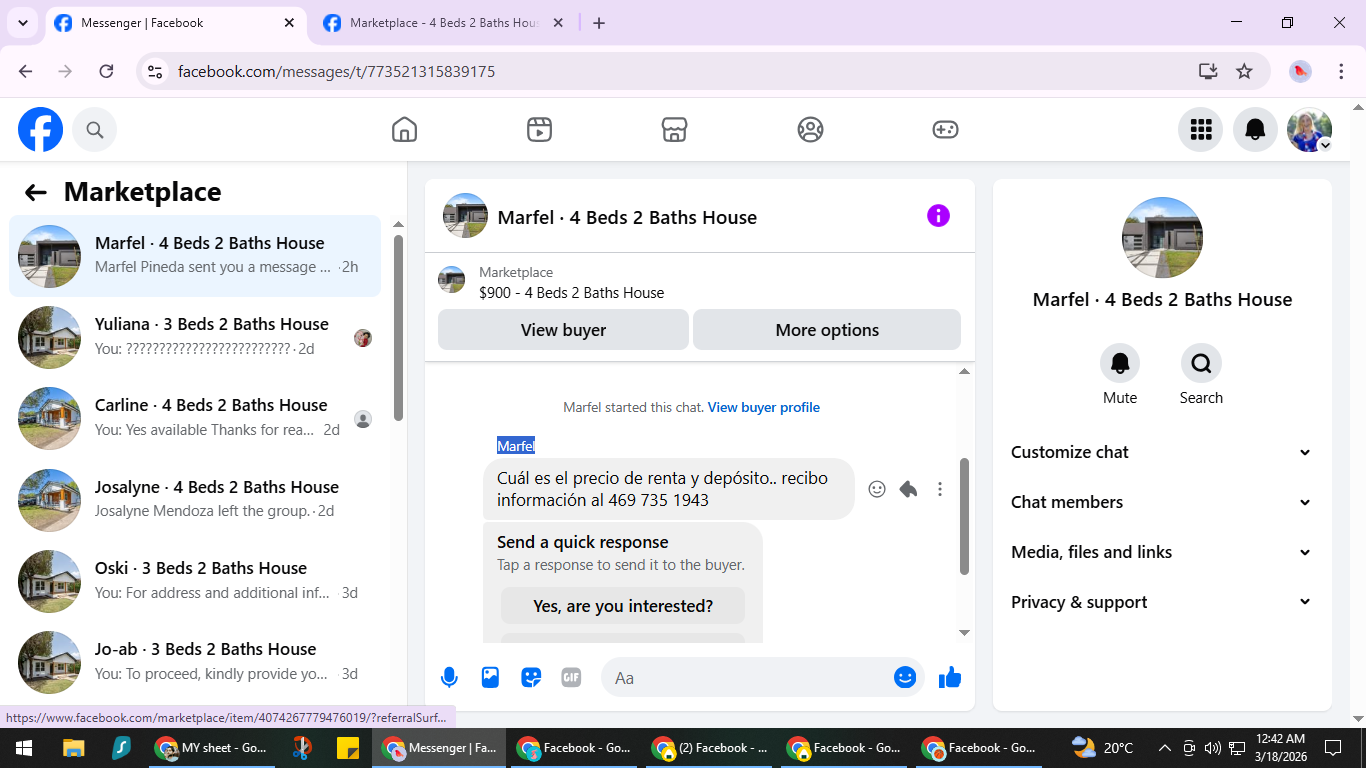Go to the Home feed icon

[404, 130]
